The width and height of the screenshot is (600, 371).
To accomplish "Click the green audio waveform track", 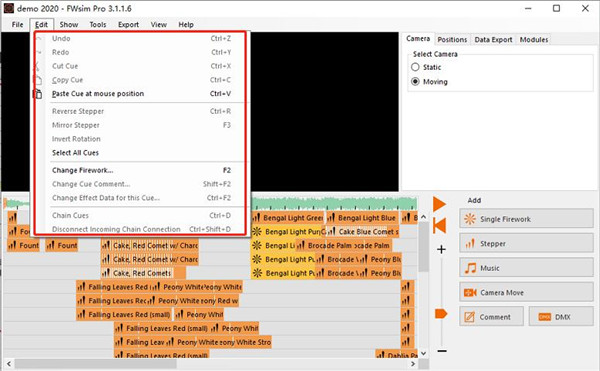I will coord(334,203).
